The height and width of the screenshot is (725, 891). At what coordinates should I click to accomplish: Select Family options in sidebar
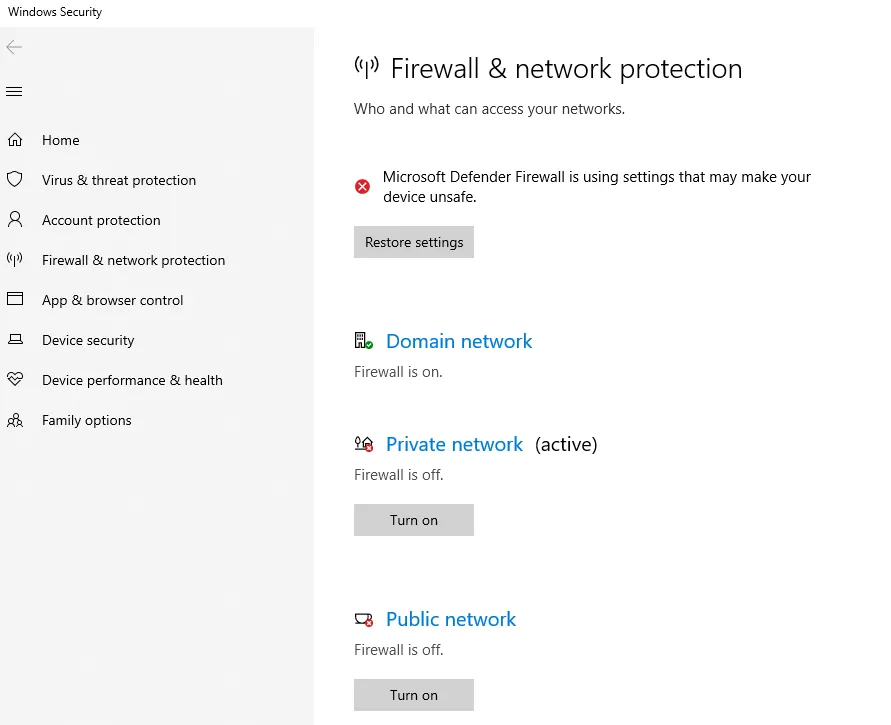pos(87,420)
